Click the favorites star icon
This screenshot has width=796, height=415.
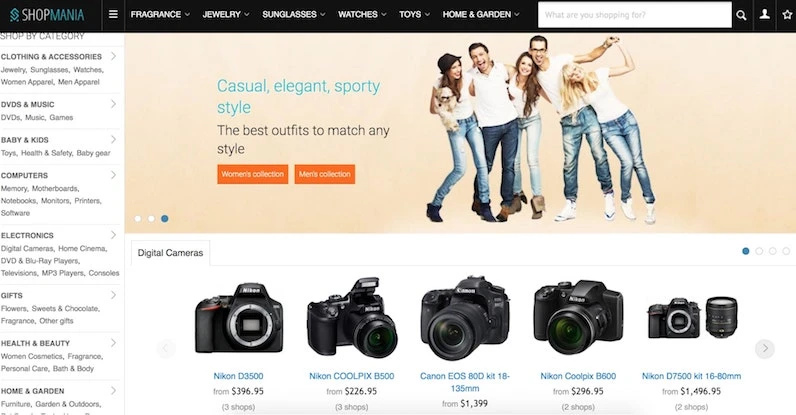(787, 15)
